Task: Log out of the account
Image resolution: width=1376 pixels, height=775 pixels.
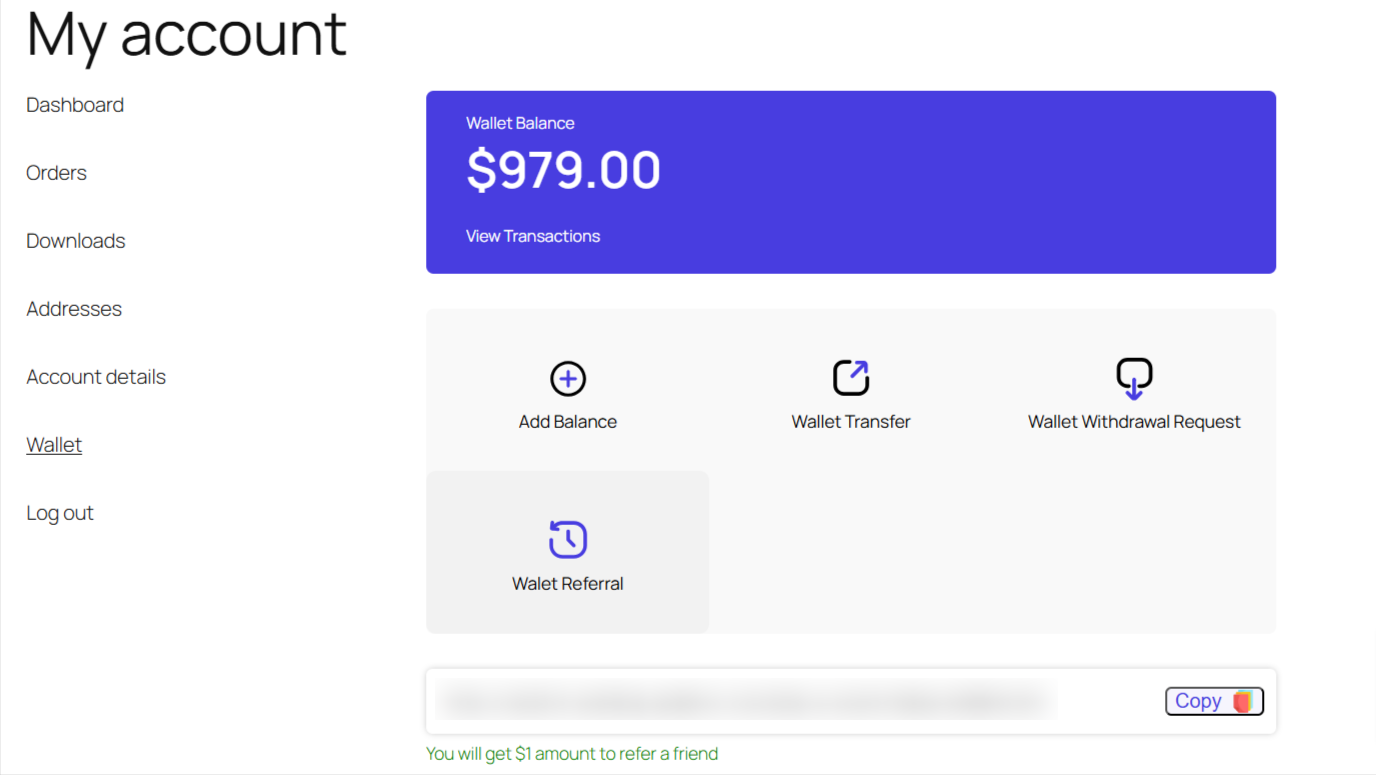Action: click(60, 513)
